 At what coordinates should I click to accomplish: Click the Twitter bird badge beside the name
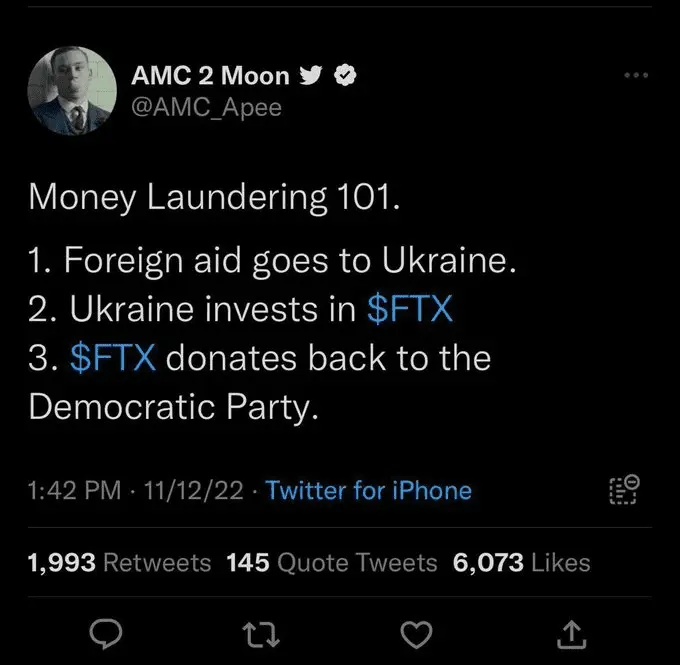pyautogui.click(x=312, y=76)
